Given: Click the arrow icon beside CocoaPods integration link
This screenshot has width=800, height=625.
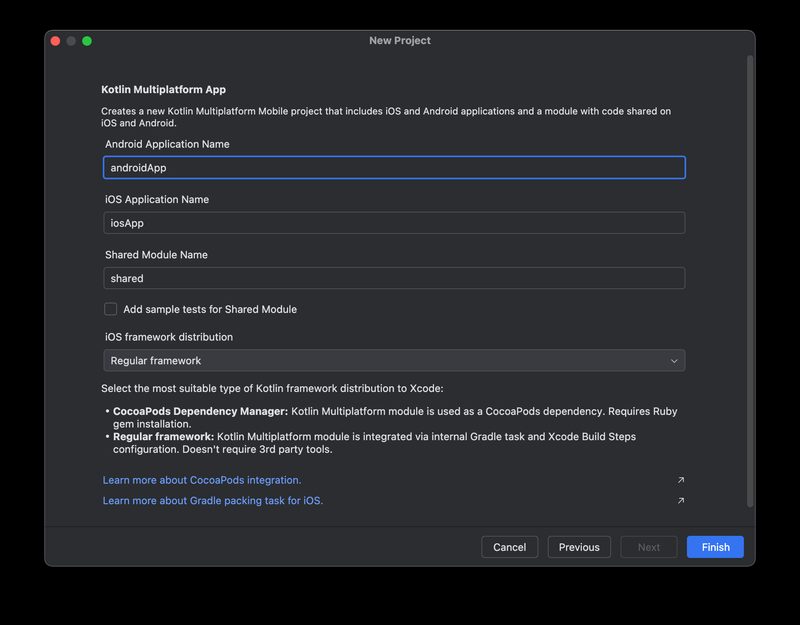Looking at the screenshot, I should 681,480.
